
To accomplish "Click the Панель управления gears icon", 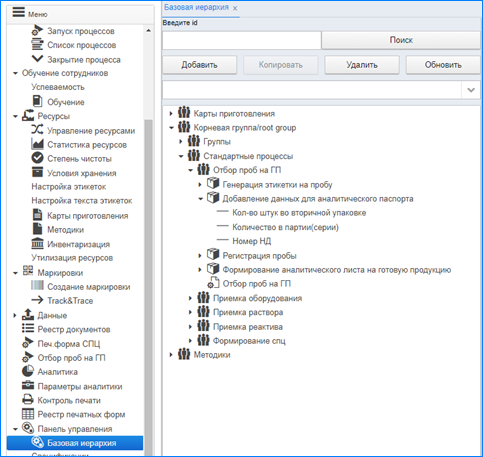I will click(x=28, y=428).
